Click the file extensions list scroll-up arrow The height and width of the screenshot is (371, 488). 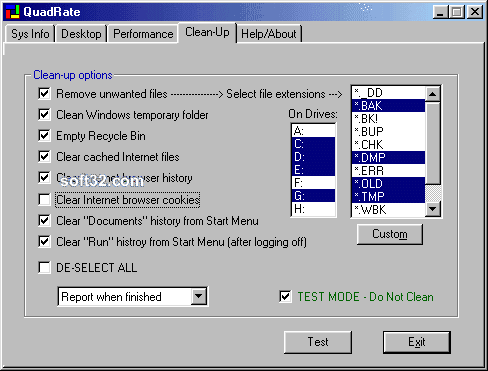pyautogui.click(x=433, y=94)
